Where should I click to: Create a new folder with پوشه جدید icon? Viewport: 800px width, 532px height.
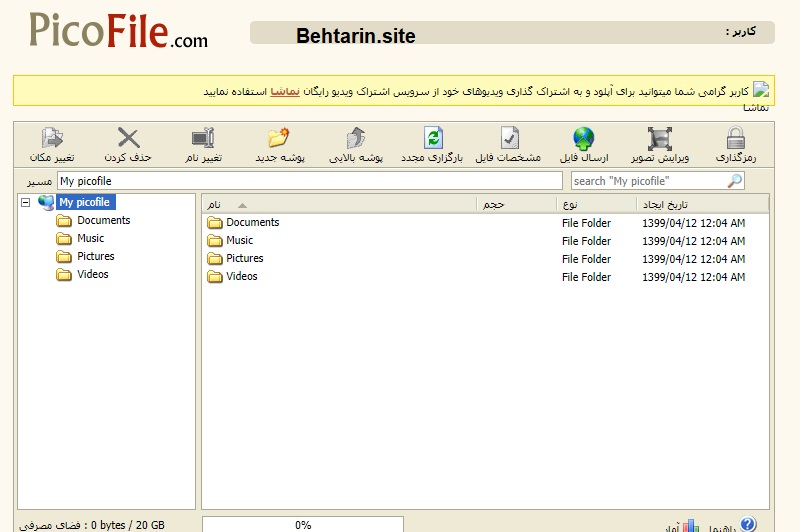tap(279, 138)
